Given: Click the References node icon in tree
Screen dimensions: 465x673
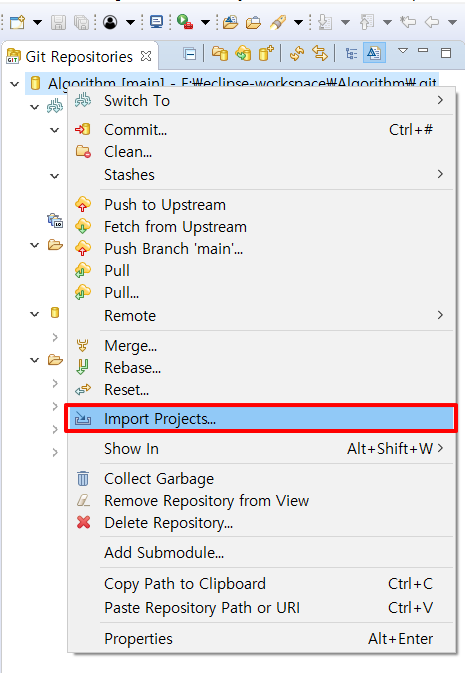Looking at the screenshot, I should (x=55, y=221).
